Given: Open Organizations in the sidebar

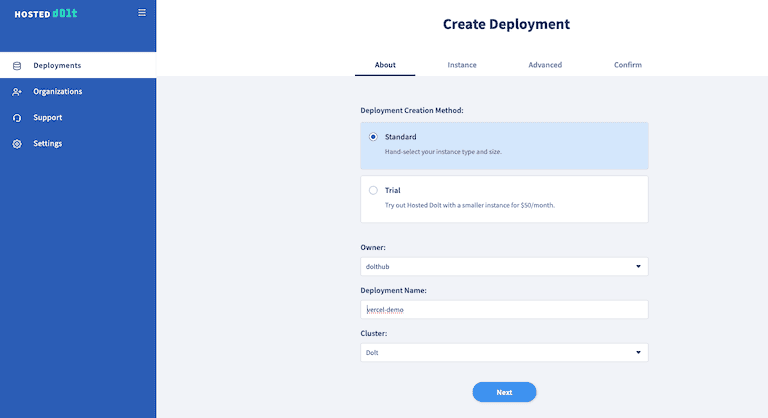Looking at the screenshot, I should coord(58,92).
